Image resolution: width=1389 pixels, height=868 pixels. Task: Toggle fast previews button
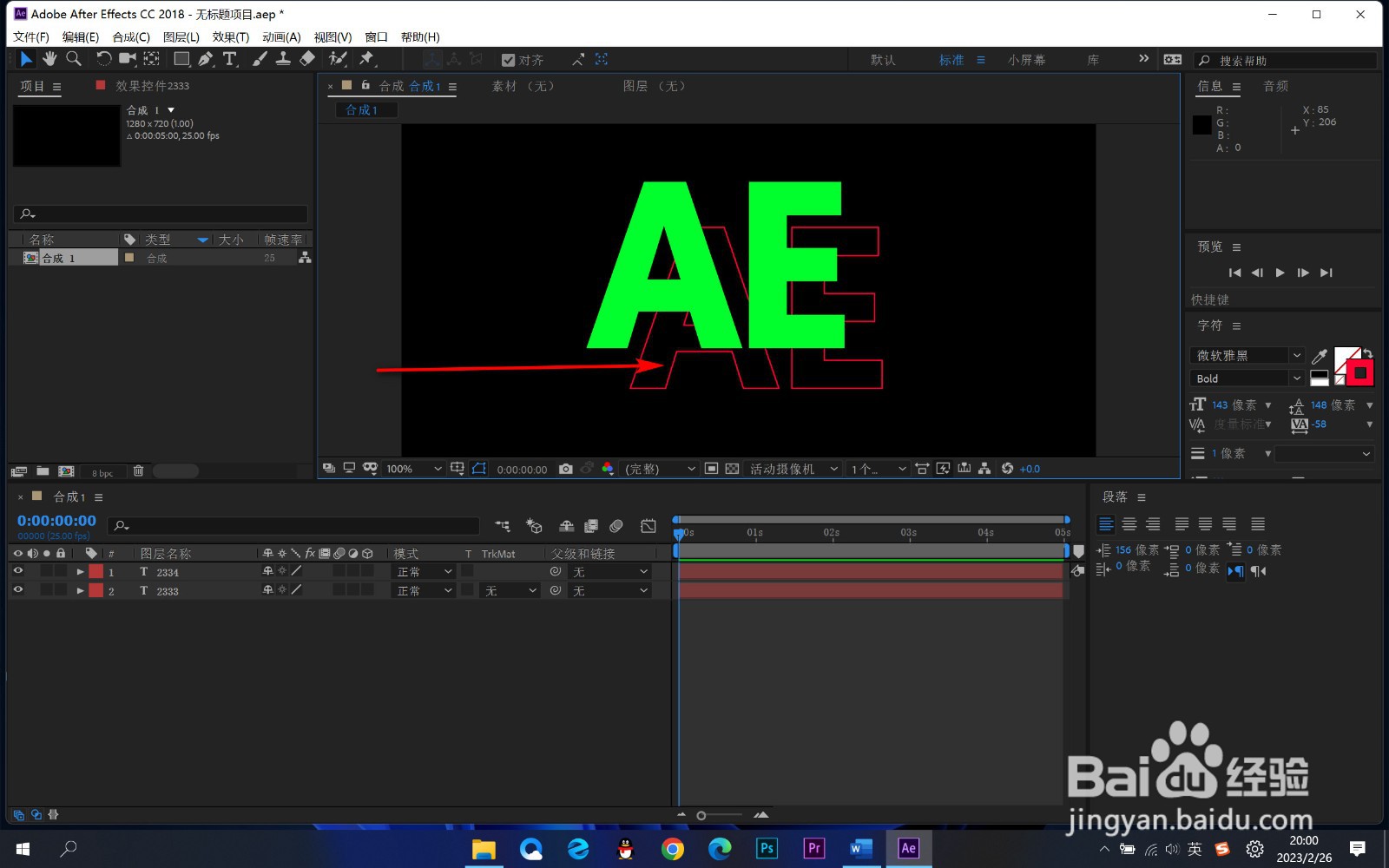click(x=943, y=469)
